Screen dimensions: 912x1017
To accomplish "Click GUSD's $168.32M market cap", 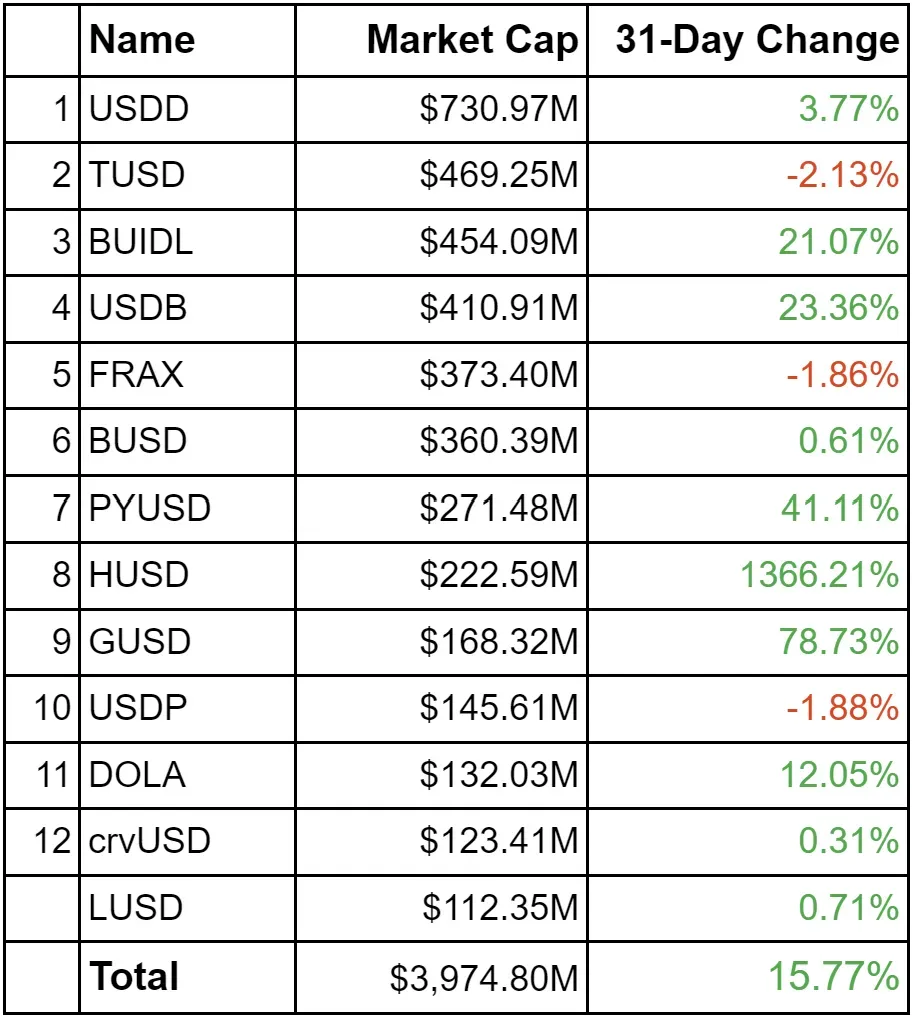I will [x=499, y=641].
